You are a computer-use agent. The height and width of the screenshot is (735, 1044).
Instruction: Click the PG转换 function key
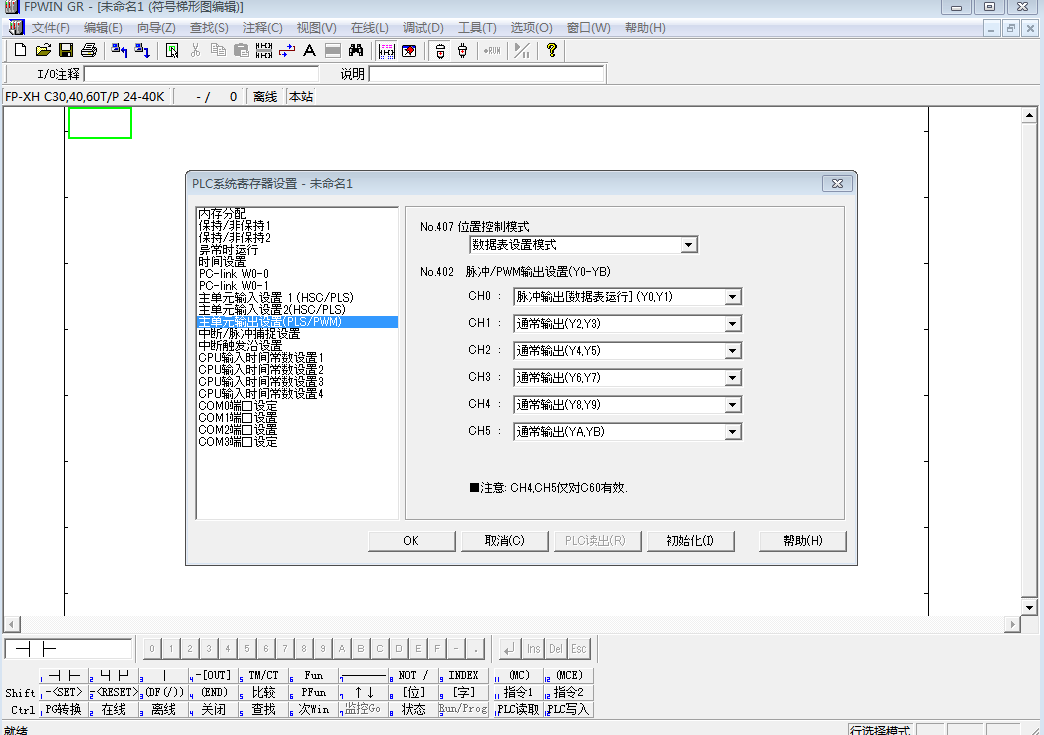point(64,709)
